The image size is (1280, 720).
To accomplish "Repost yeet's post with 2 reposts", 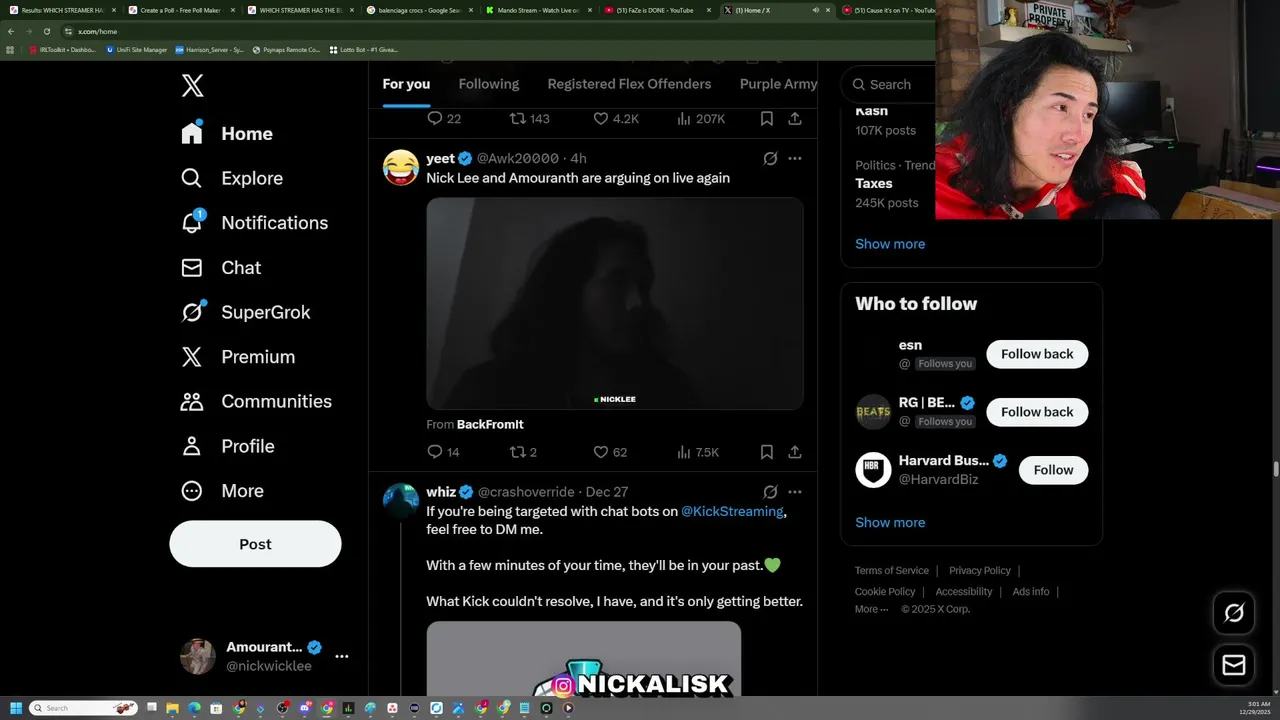I will (523, 452).
